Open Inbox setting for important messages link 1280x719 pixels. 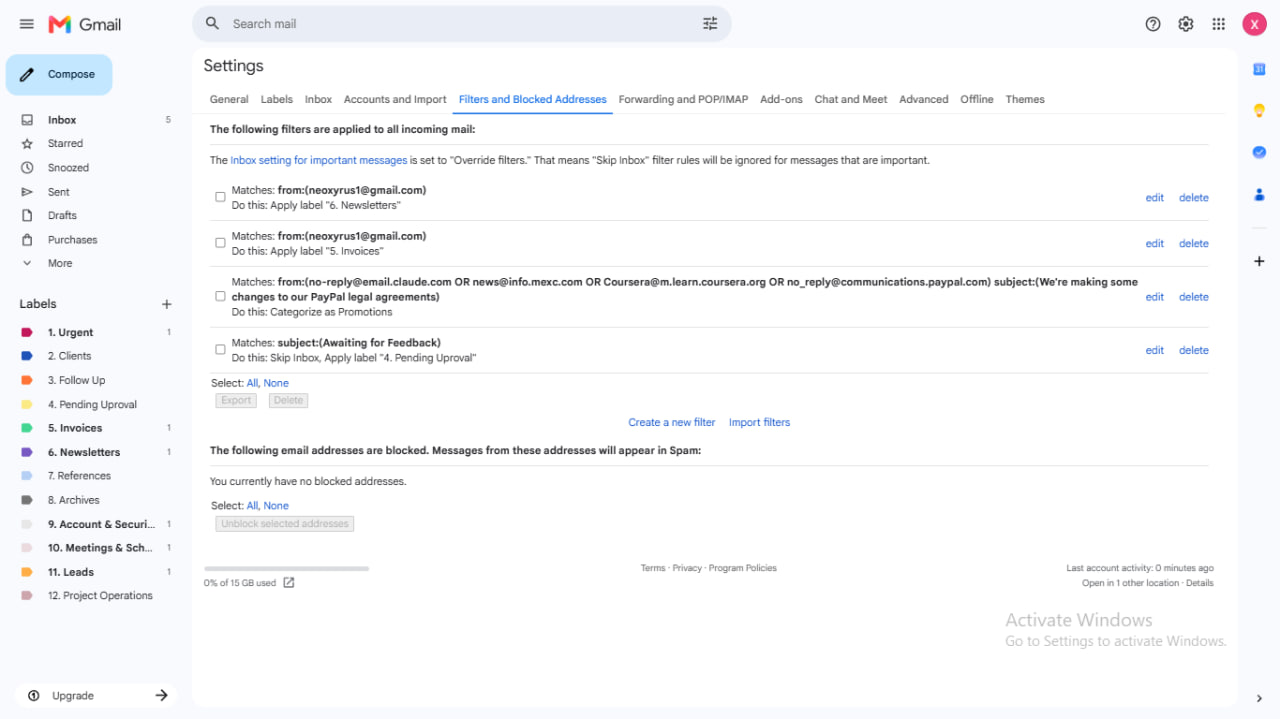point(319,160)
